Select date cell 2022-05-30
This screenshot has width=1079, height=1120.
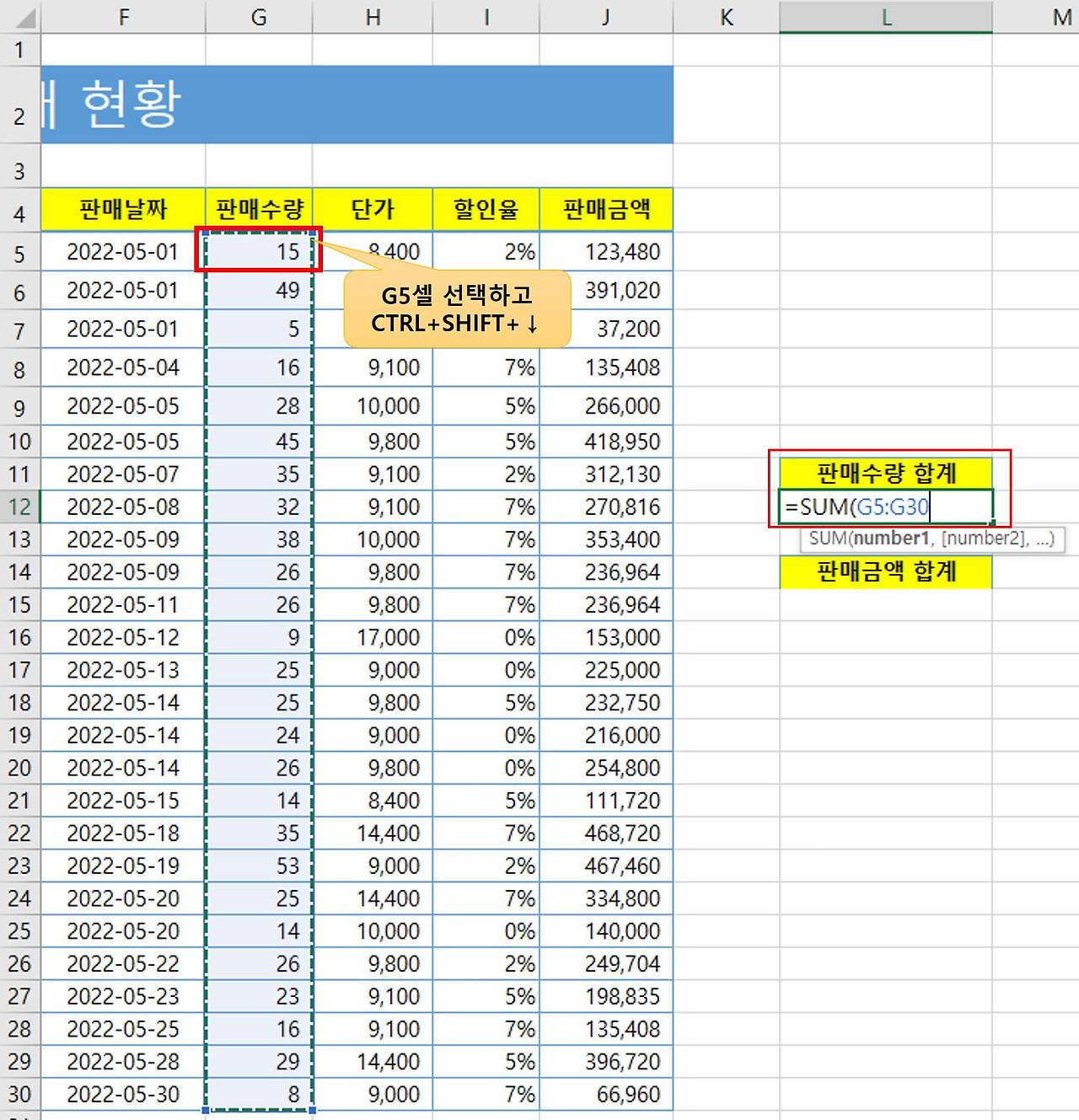coord(123,1094)
